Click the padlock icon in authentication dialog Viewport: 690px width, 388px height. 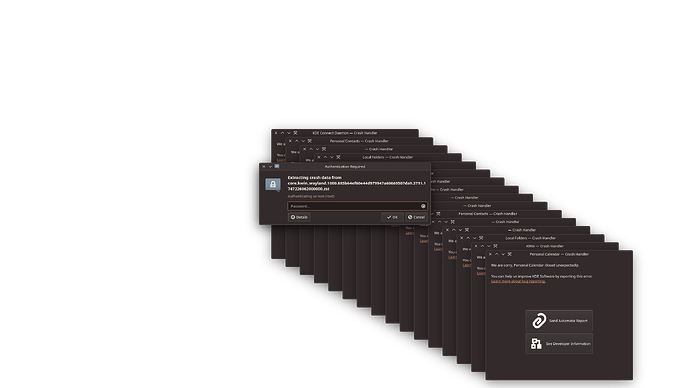[x=273, y=184]
